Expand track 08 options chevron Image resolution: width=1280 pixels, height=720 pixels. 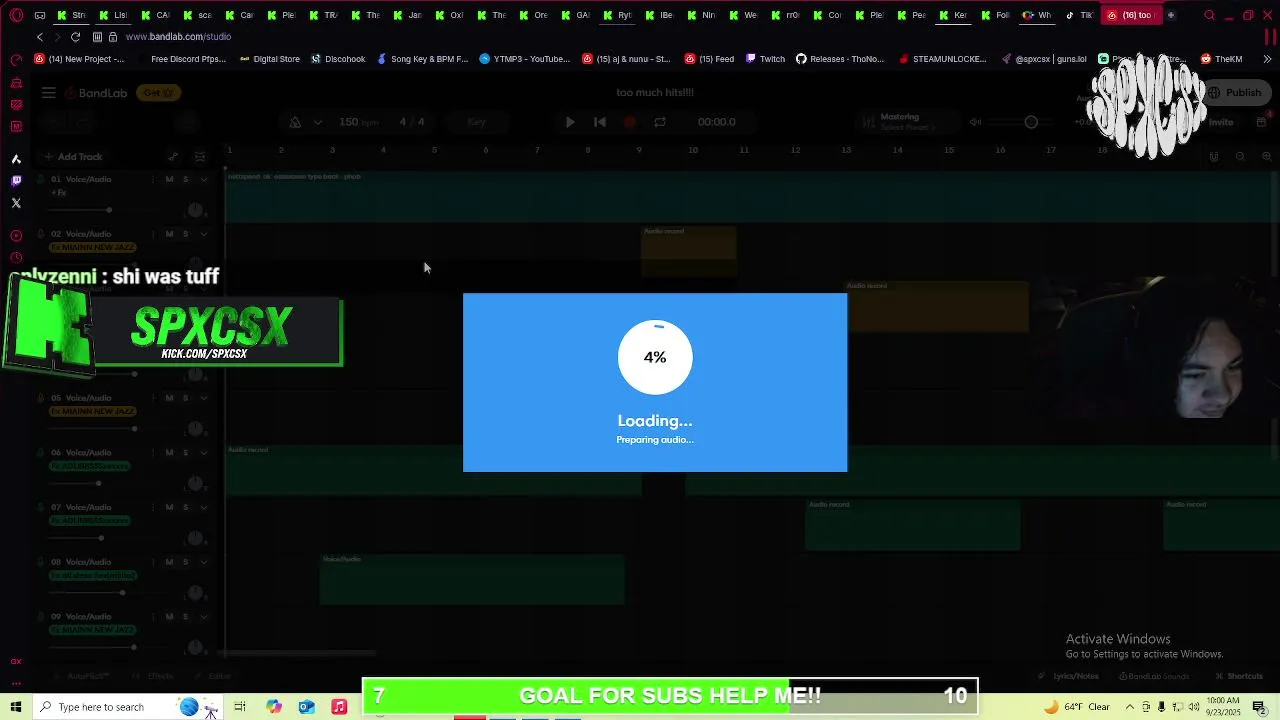pos(203,562)
